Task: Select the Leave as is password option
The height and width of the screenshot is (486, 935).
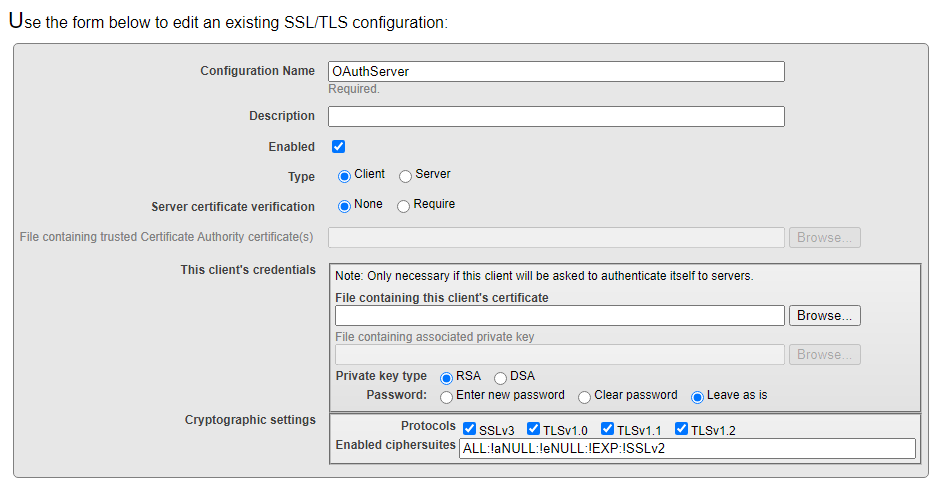Action: click(x=697, y=397)
